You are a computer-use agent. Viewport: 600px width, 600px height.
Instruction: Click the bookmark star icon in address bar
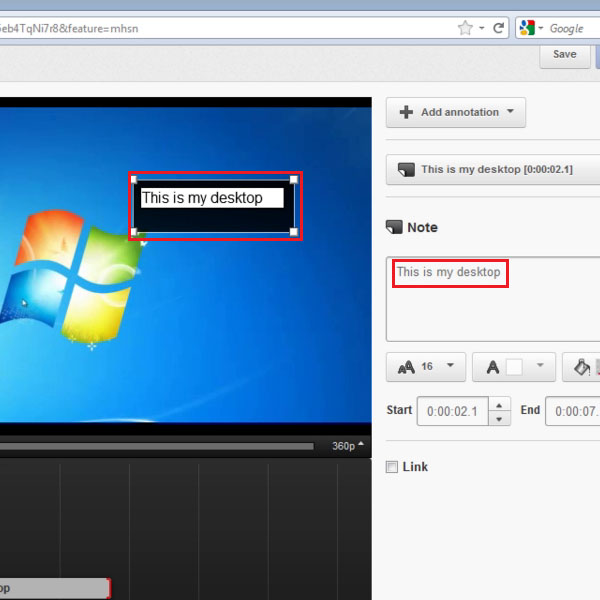pos(465,28)
